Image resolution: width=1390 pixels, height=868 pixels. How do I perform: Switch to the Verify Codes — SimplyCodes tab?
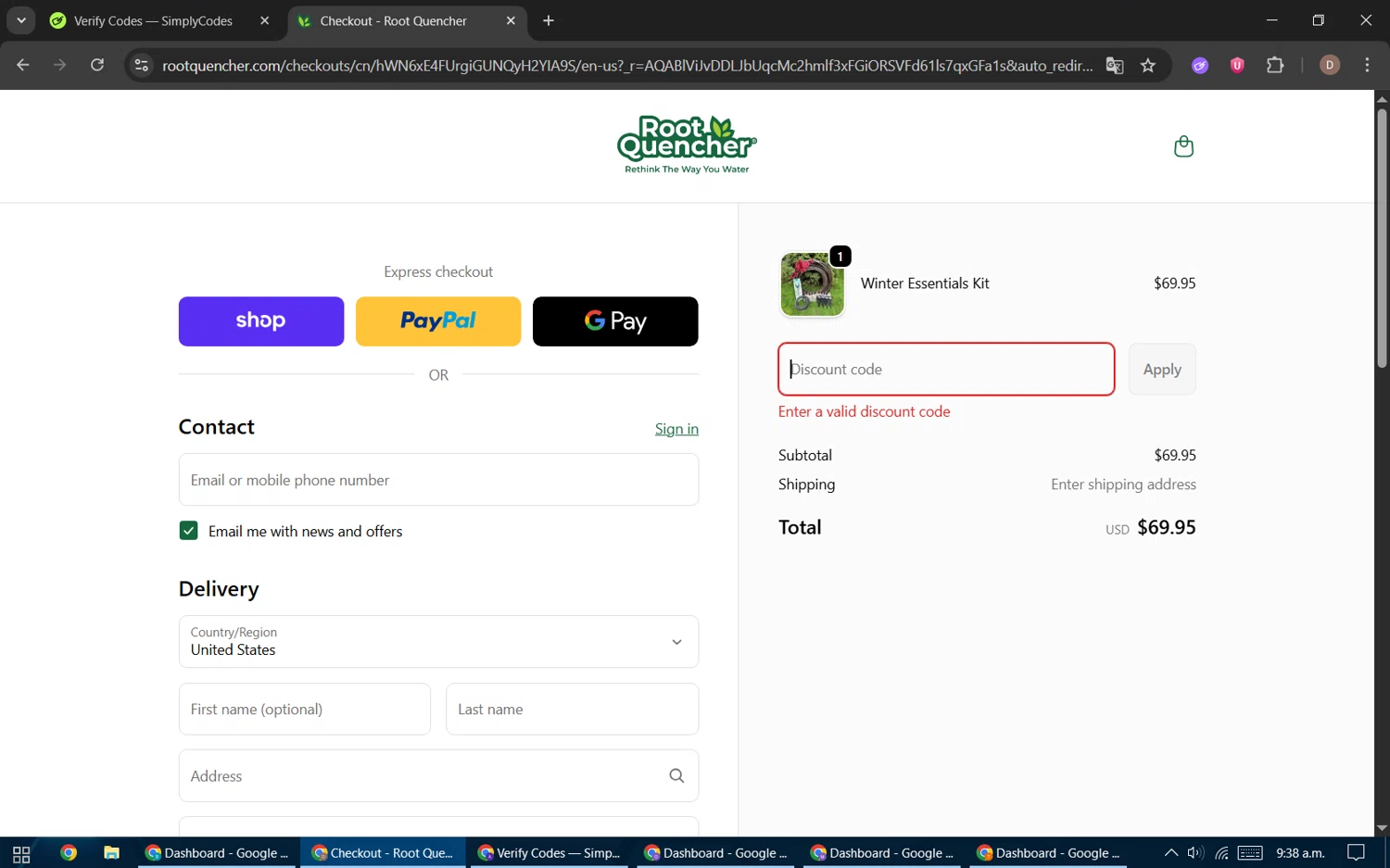coord(153,20)
